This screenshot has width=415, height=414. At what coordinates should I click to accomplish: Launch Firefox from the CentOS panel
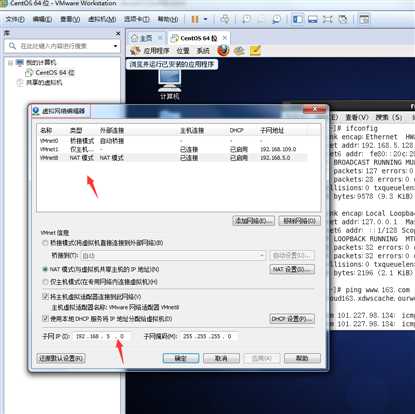pyautogui.click(x=223, y=51)
